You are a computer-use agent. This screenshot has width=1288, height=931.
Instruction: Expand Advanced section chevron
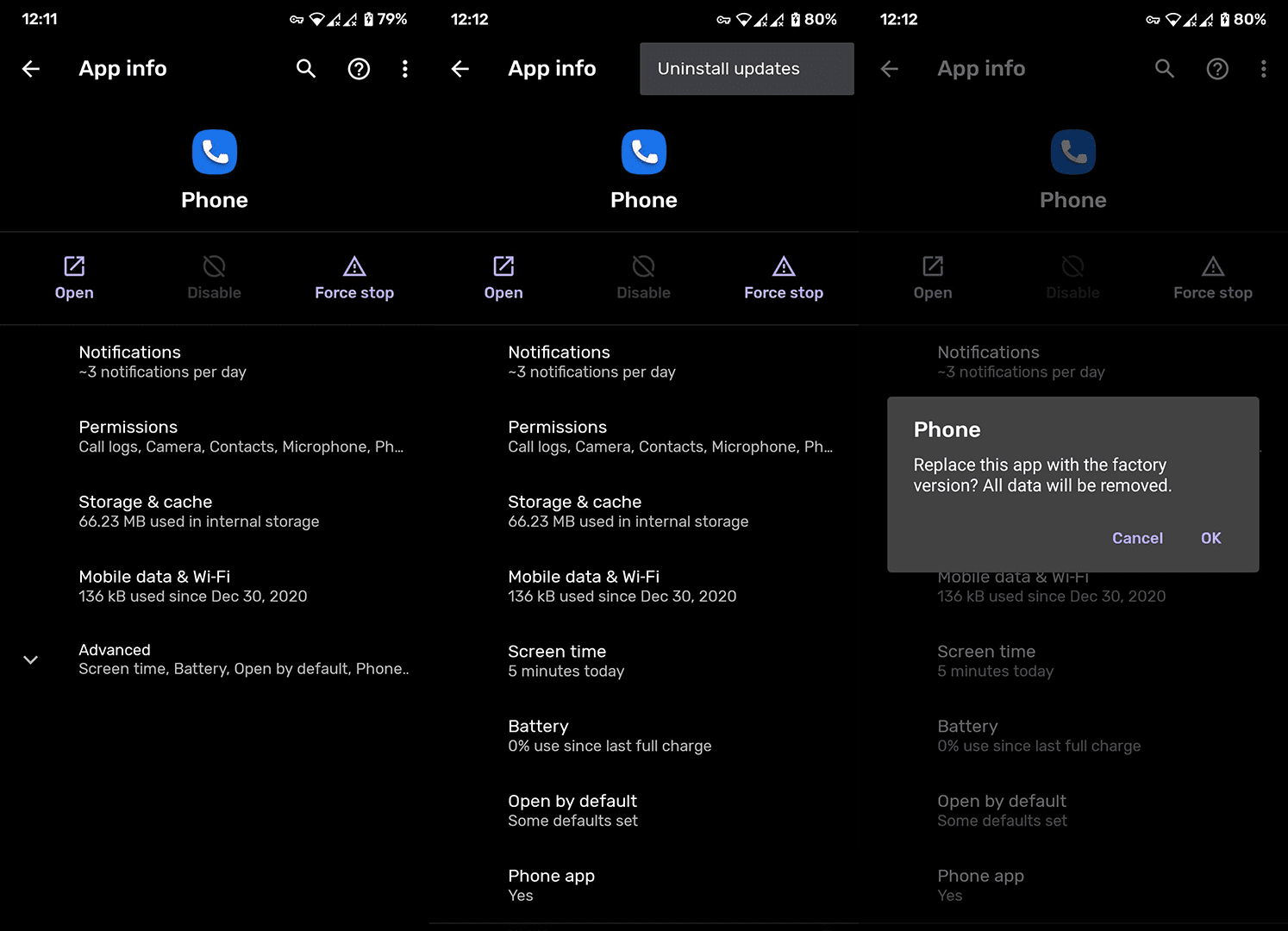(30, 659)
